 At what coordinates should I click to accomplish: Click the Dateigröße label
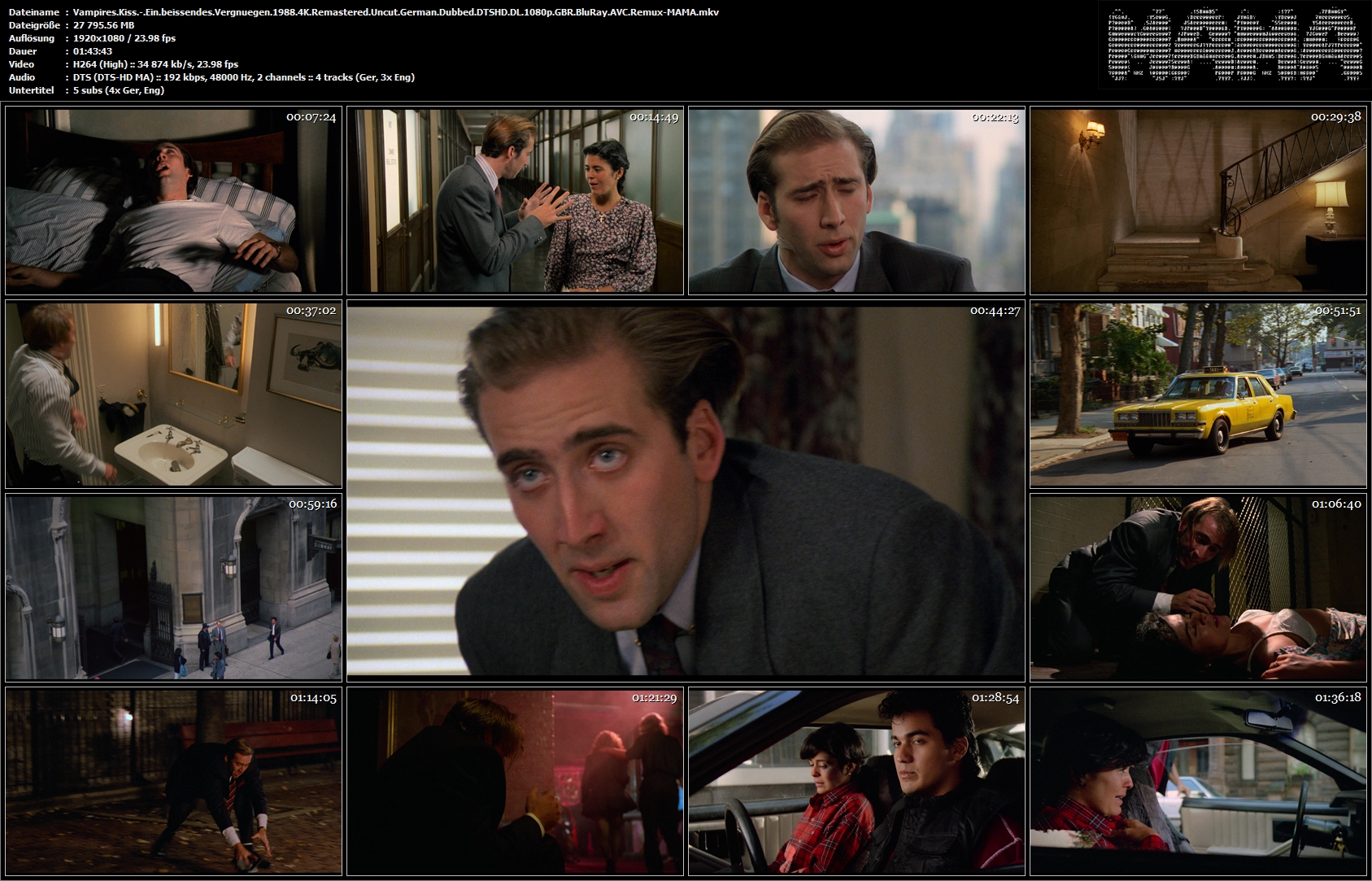click(33, 25)
